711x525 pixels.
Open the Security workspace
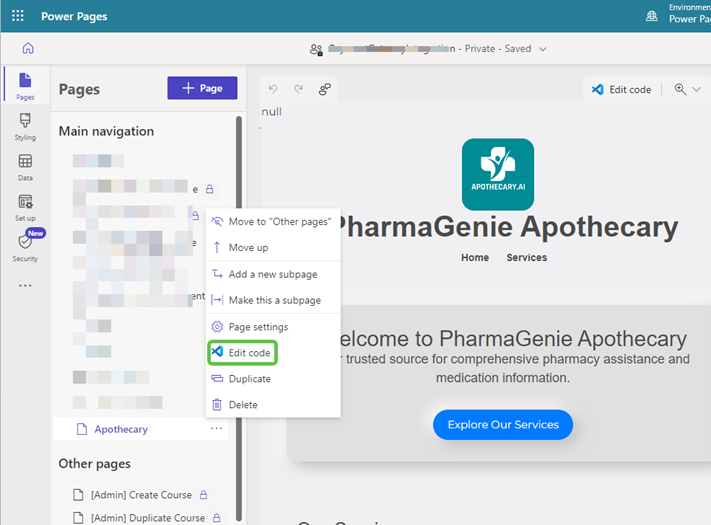(x=25, y=246)
